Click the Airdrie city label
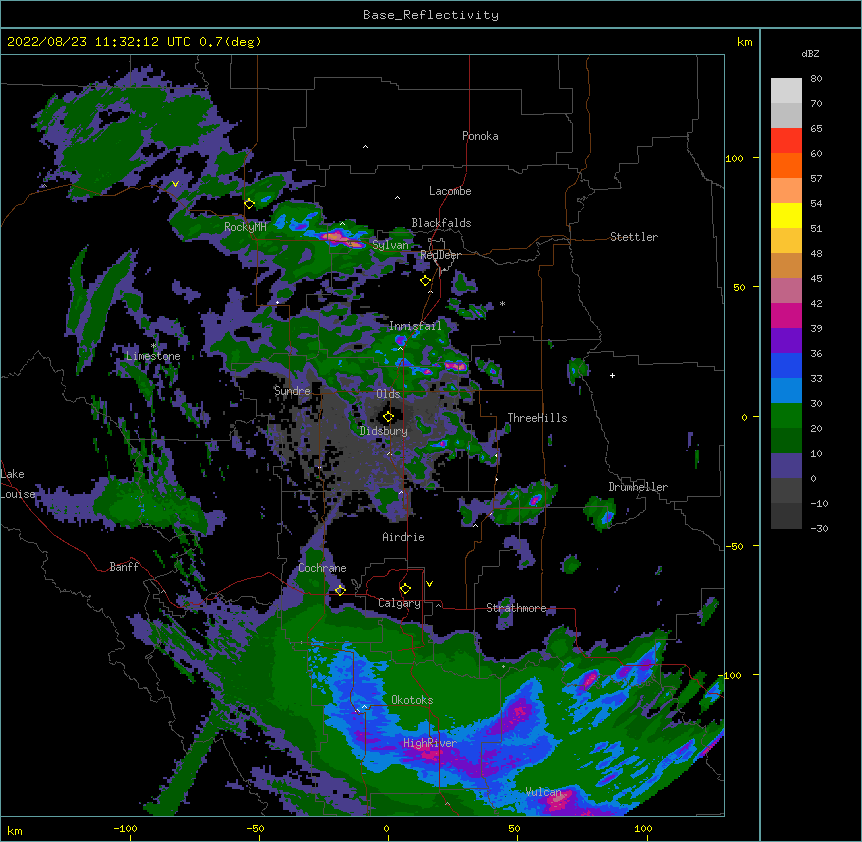The height and width of the screenshot is (842, 862). tap(404, 537)
